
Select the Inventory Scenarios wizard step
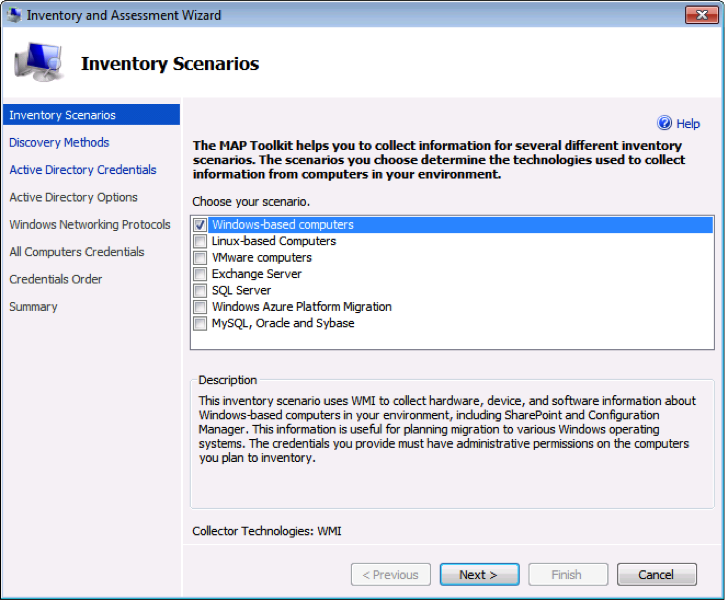92,115
